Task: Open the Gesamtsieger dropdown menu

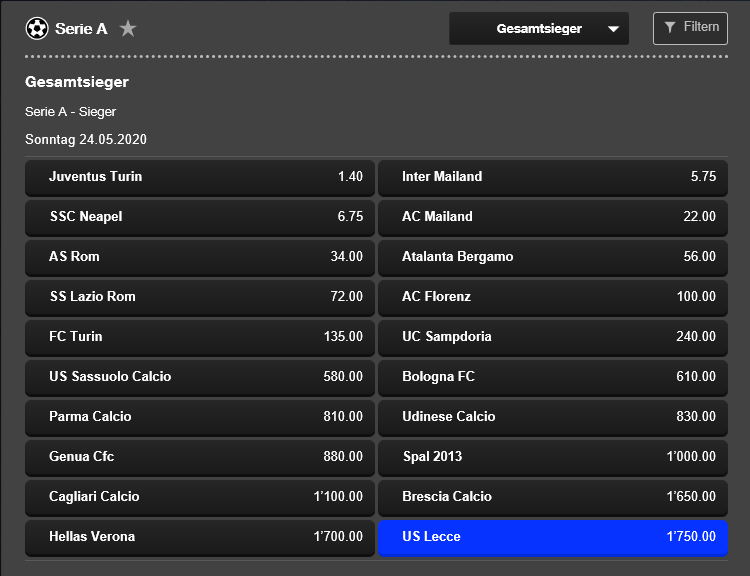Action: (539, 29)
